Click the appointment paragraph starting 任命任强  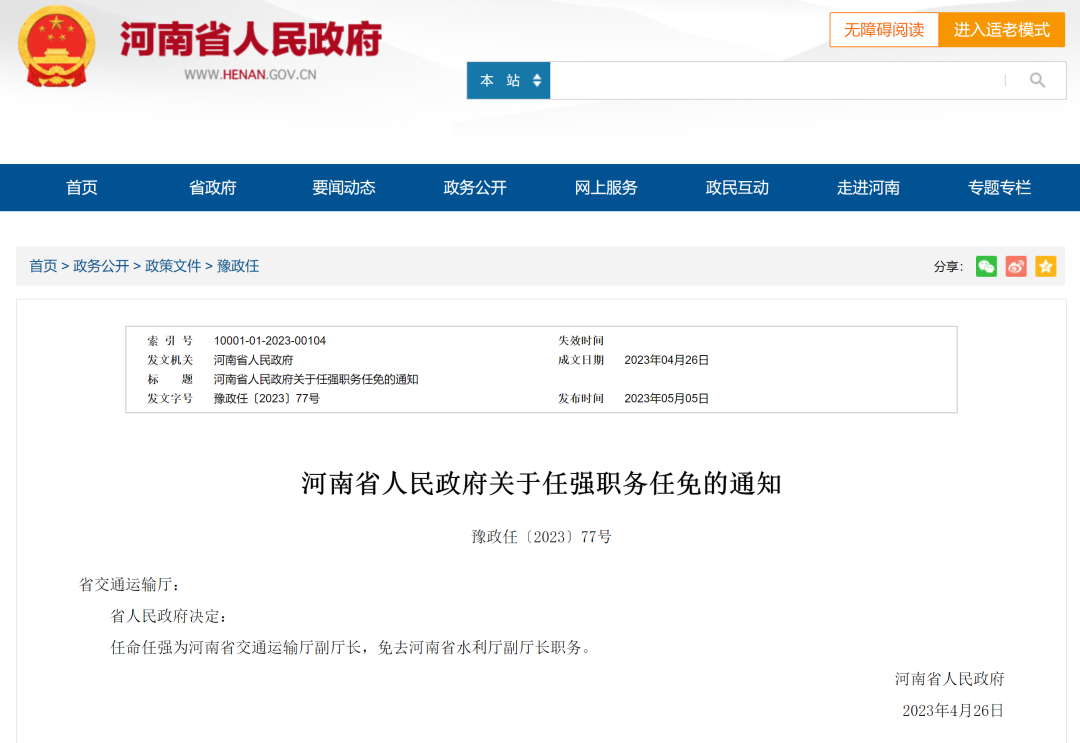[x=351, y=647]
